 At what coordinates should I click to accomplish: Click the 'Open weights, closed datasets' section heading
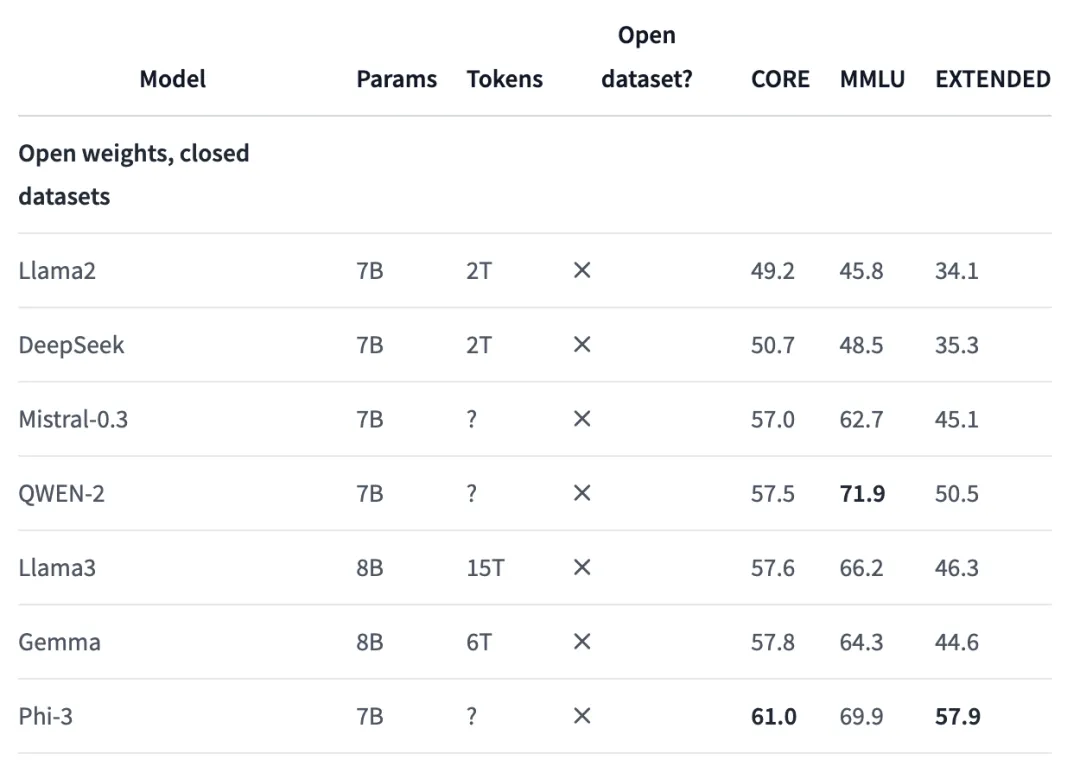134,175
